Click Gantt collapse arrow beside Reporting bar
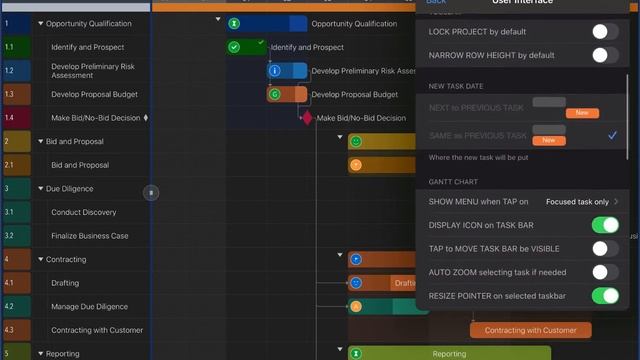Viewport: 640px width, 360px height. tap(340, 349)
